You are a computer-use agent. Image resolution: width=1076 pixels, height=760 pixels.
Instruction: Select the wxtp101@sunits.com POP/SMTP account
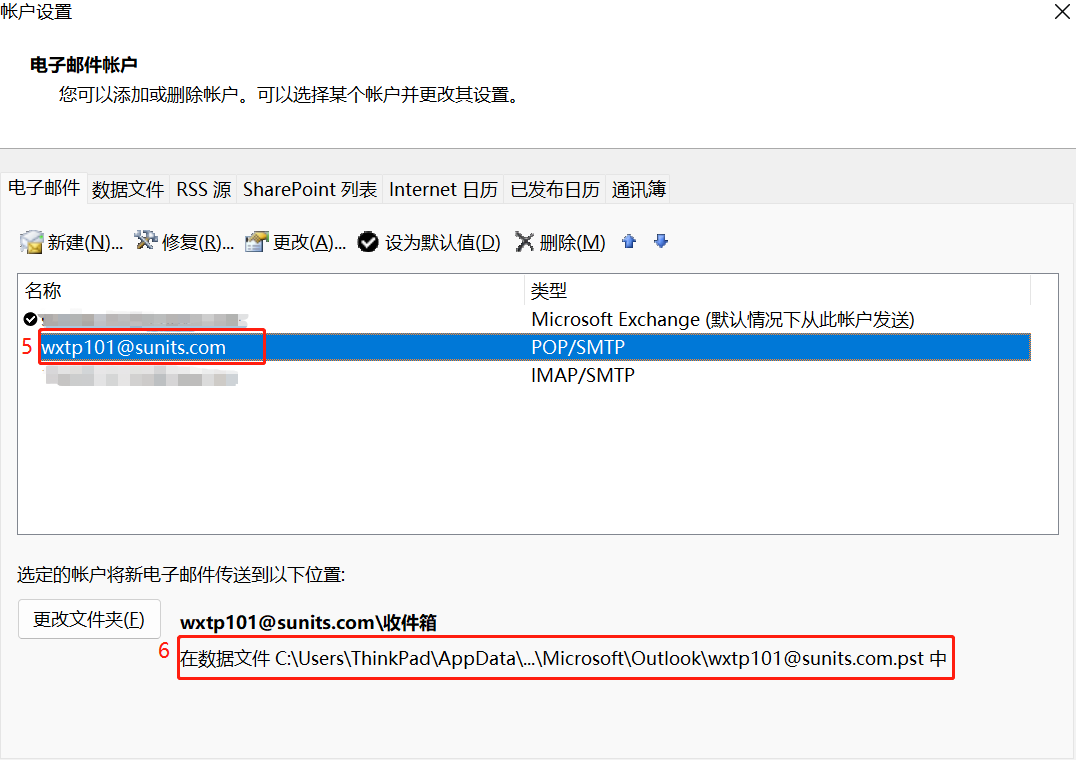point(134,348)
